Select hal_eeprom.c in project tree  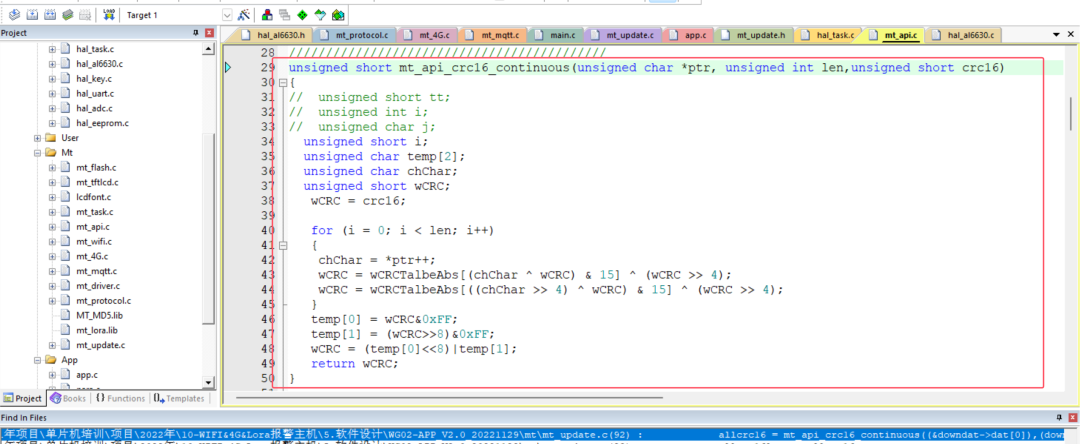point(102,123)
